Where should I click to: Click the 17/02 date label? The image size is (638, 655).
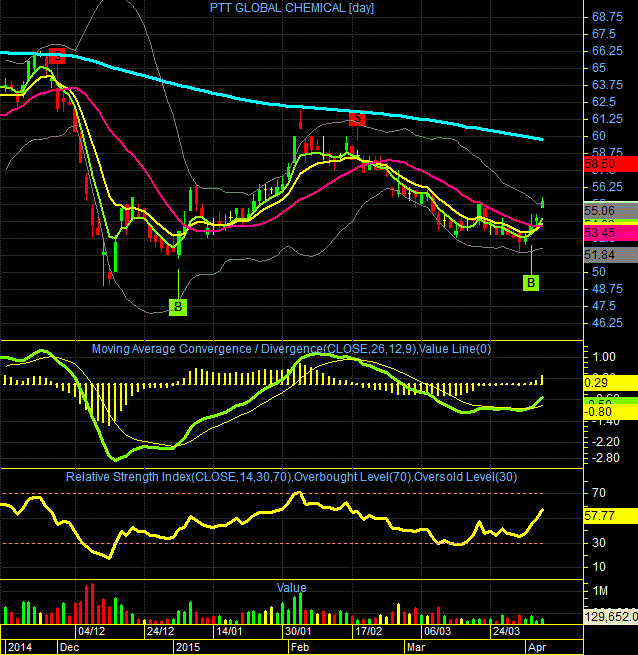pos(369,631)
